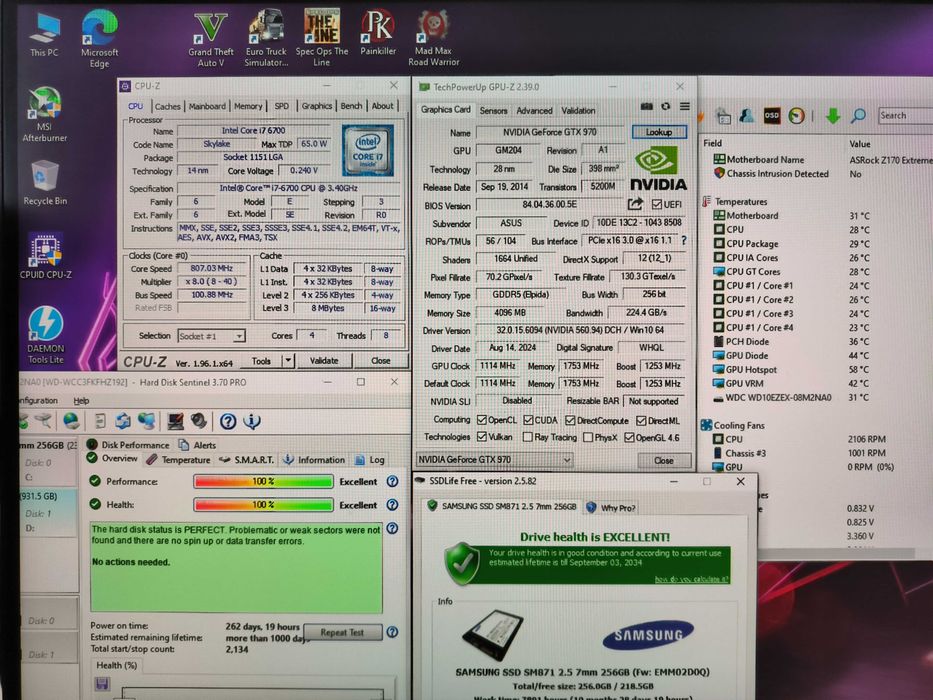Click GPU-Z Lookup button

tap(659, 132)
